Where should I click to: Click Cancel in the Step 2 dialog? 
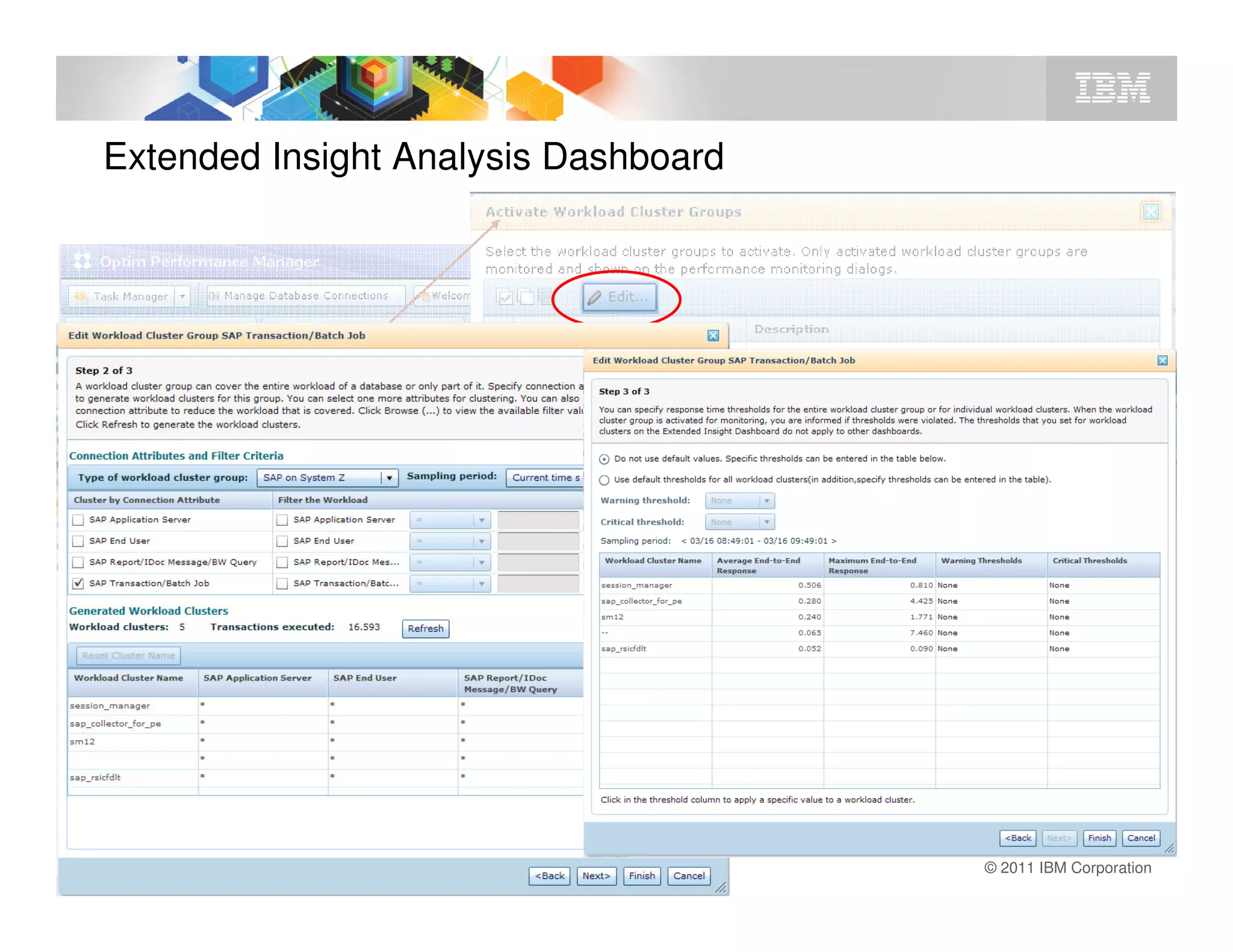[x=689, y=876]
